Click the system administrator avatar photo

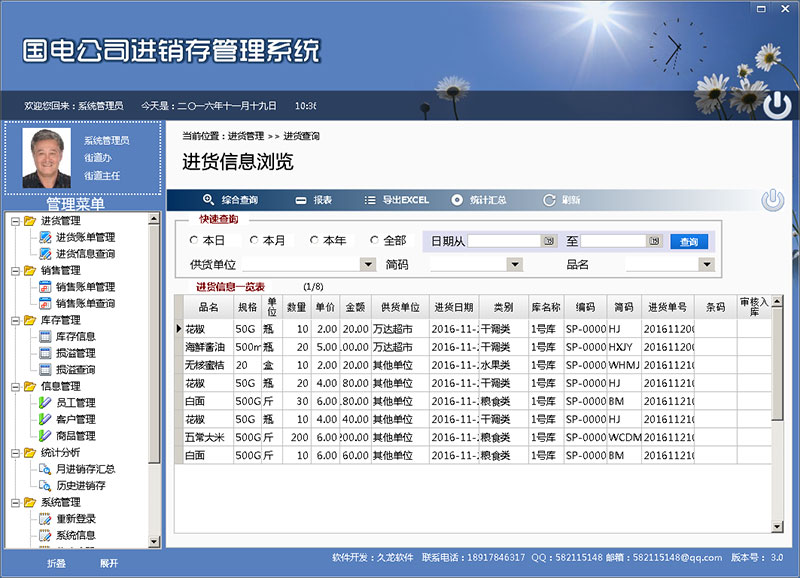[46, 158]
